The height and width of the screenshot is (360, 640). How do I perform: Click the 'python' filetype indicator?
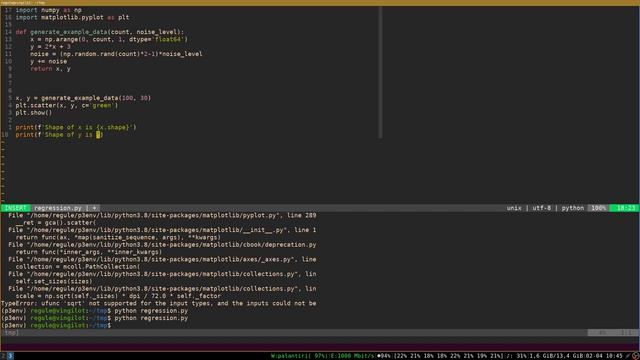pyautogui.click(x=573, y=208)
